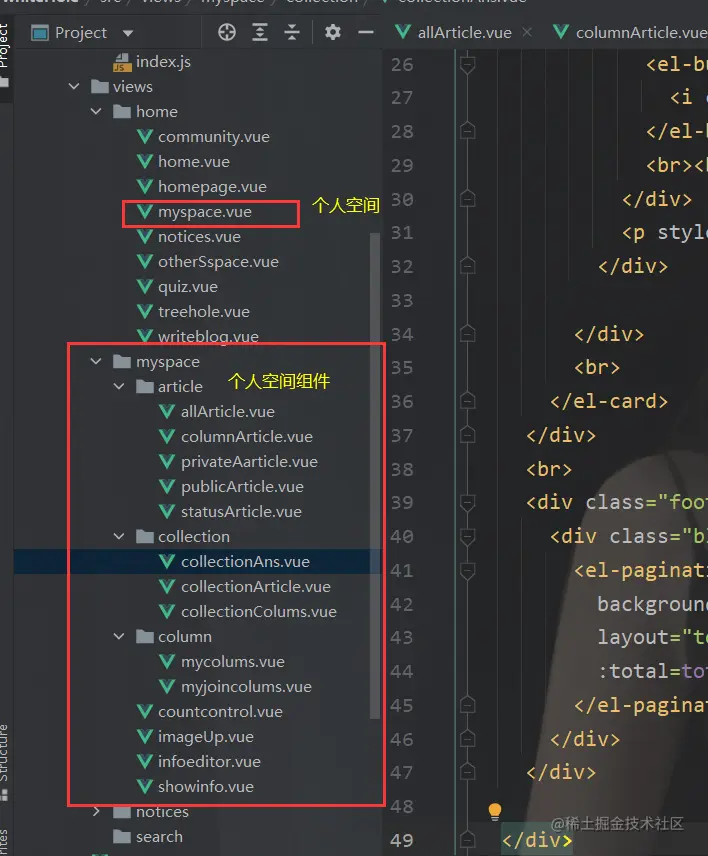Toggle code fold at line 41

coord(467,570)
